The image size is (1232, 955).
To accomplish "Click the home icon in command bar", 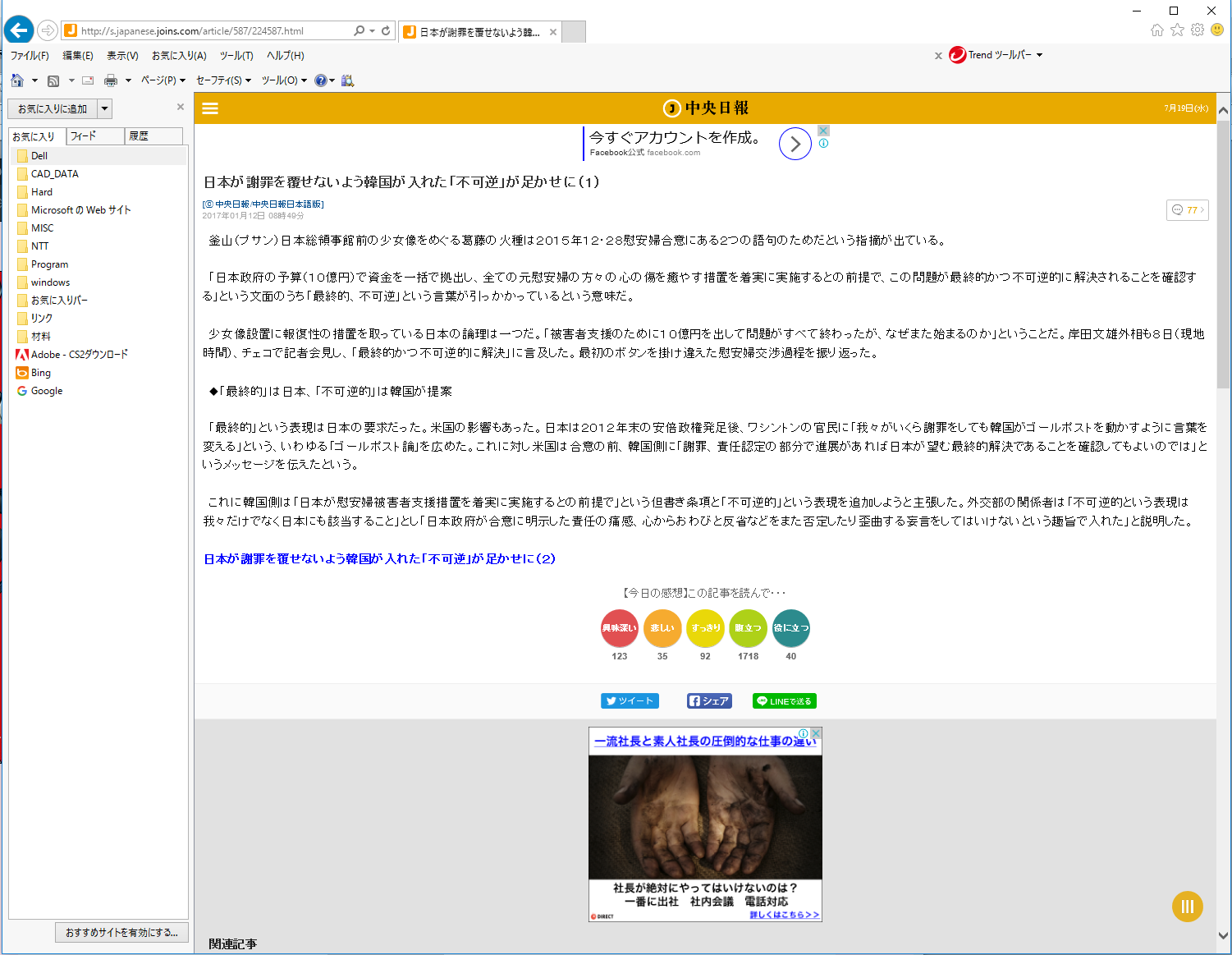I will pos(17,80).
